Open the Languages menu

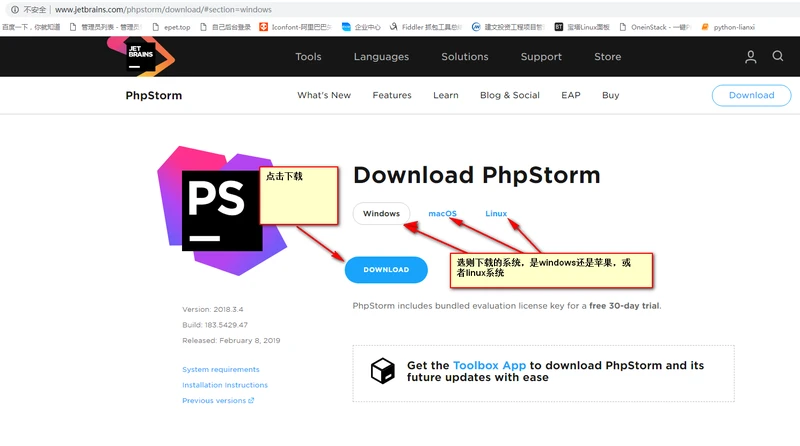[x=381, y=57]
